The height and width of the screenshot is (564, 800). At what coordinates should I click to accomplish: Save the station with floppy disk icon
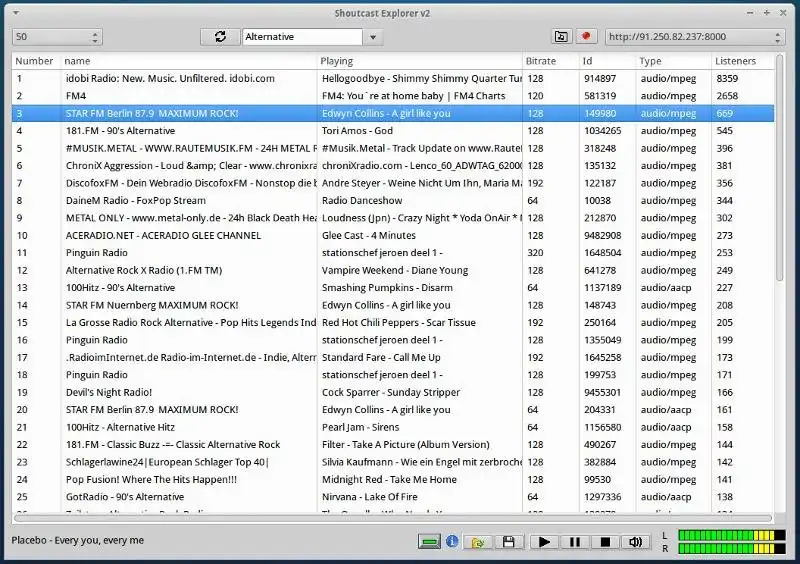[509, 542]
